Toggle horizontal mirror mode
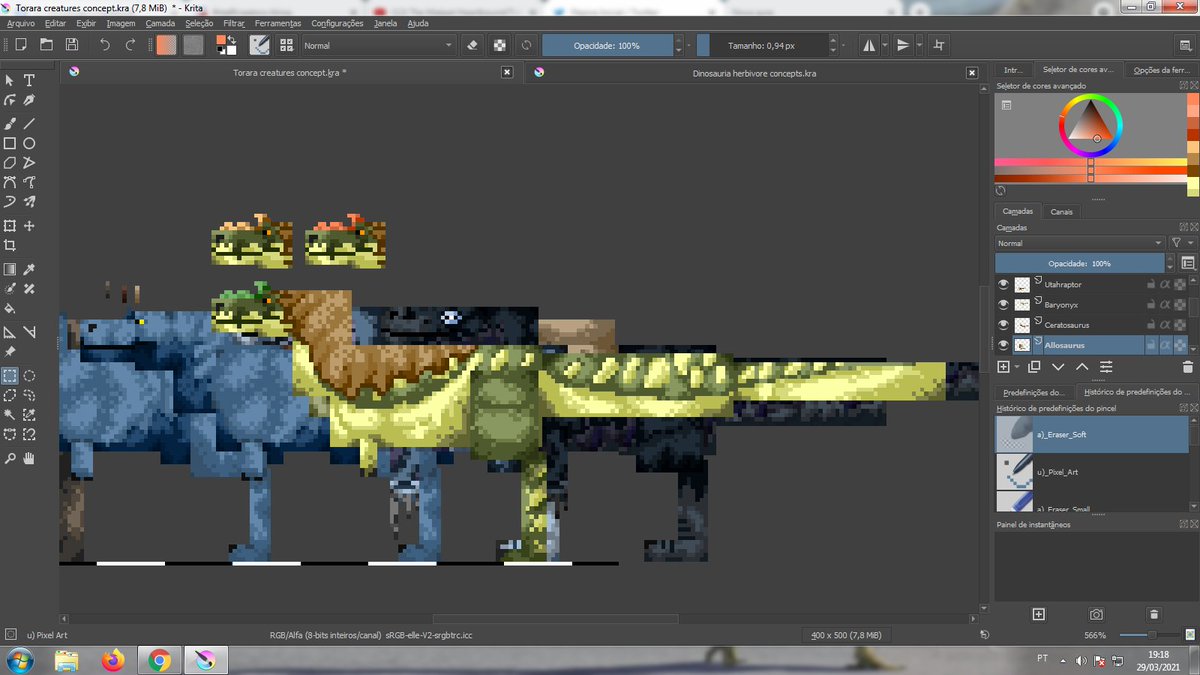 pyautogui.click(x=869, y=45)
